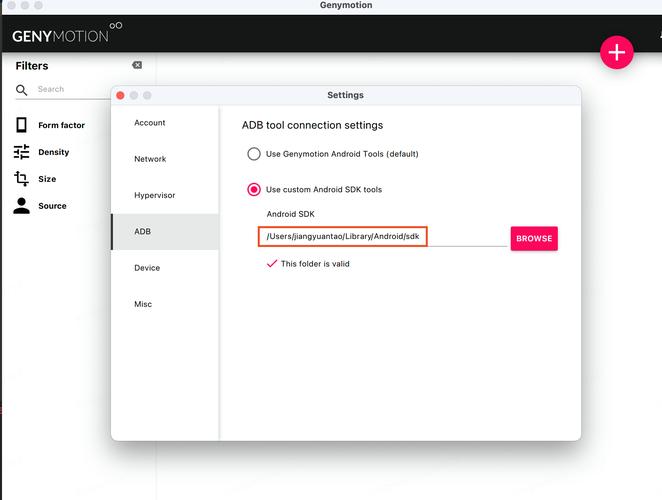Open the Account settings tab
Viewport: 662px width, 500px height.
pos(165,123)
